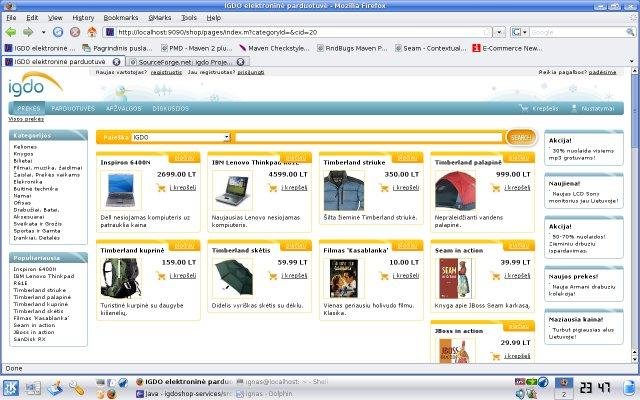Click the cart icon for Filmas 'Kasablanka'
This screenshot has width=640, height=400.
tap(384, 276)
